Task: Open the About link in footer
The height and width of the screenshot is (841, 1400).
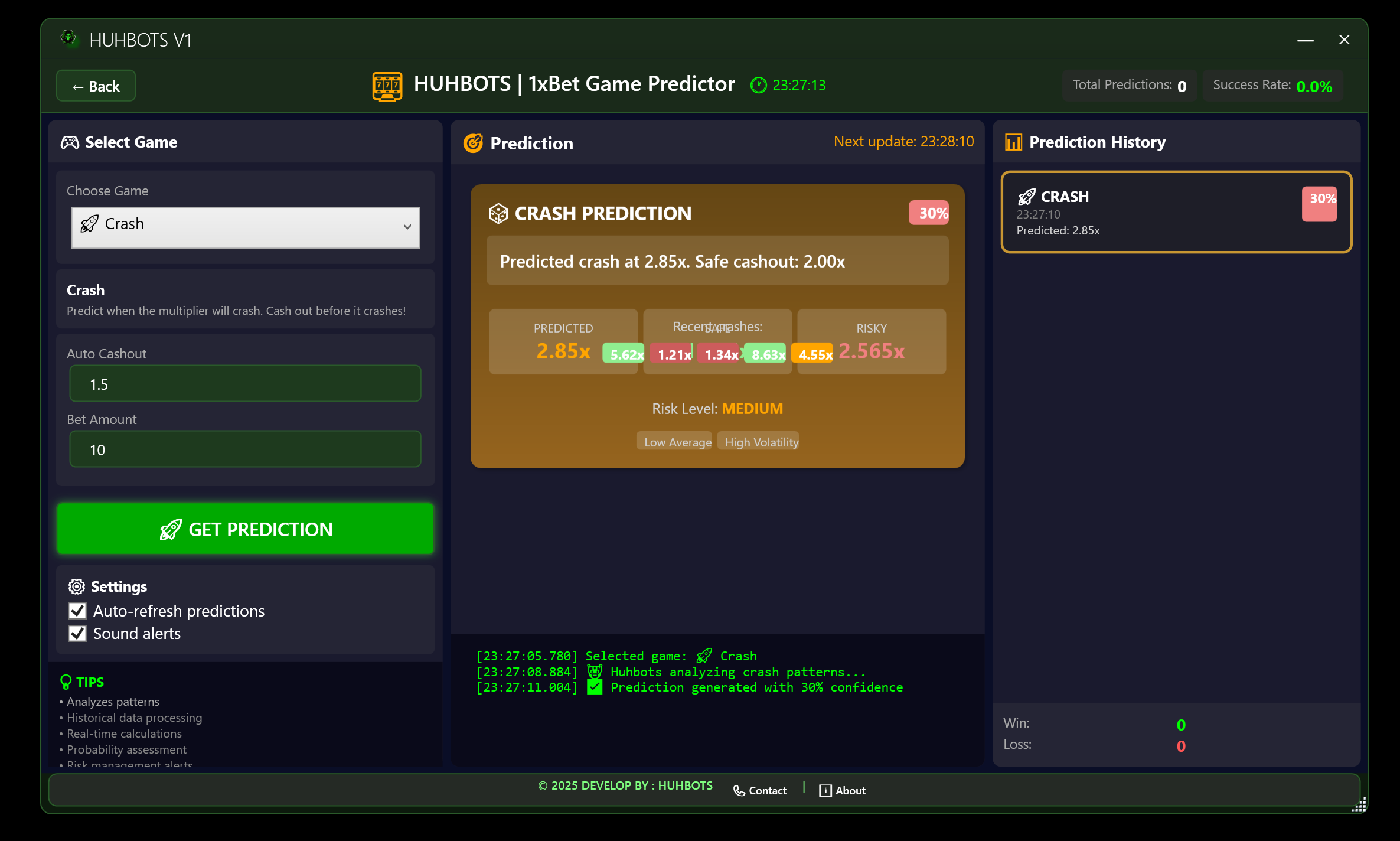Action: click(843, 791)
